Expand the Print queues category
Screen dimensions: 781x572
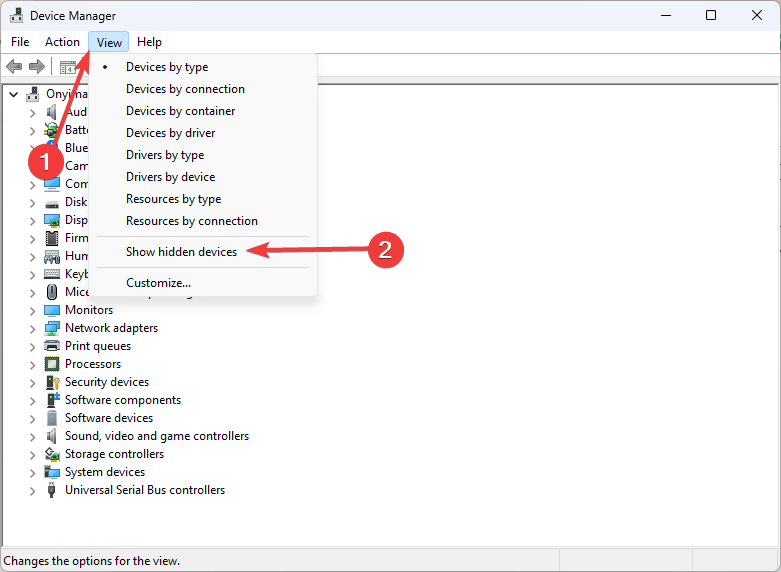32,347
